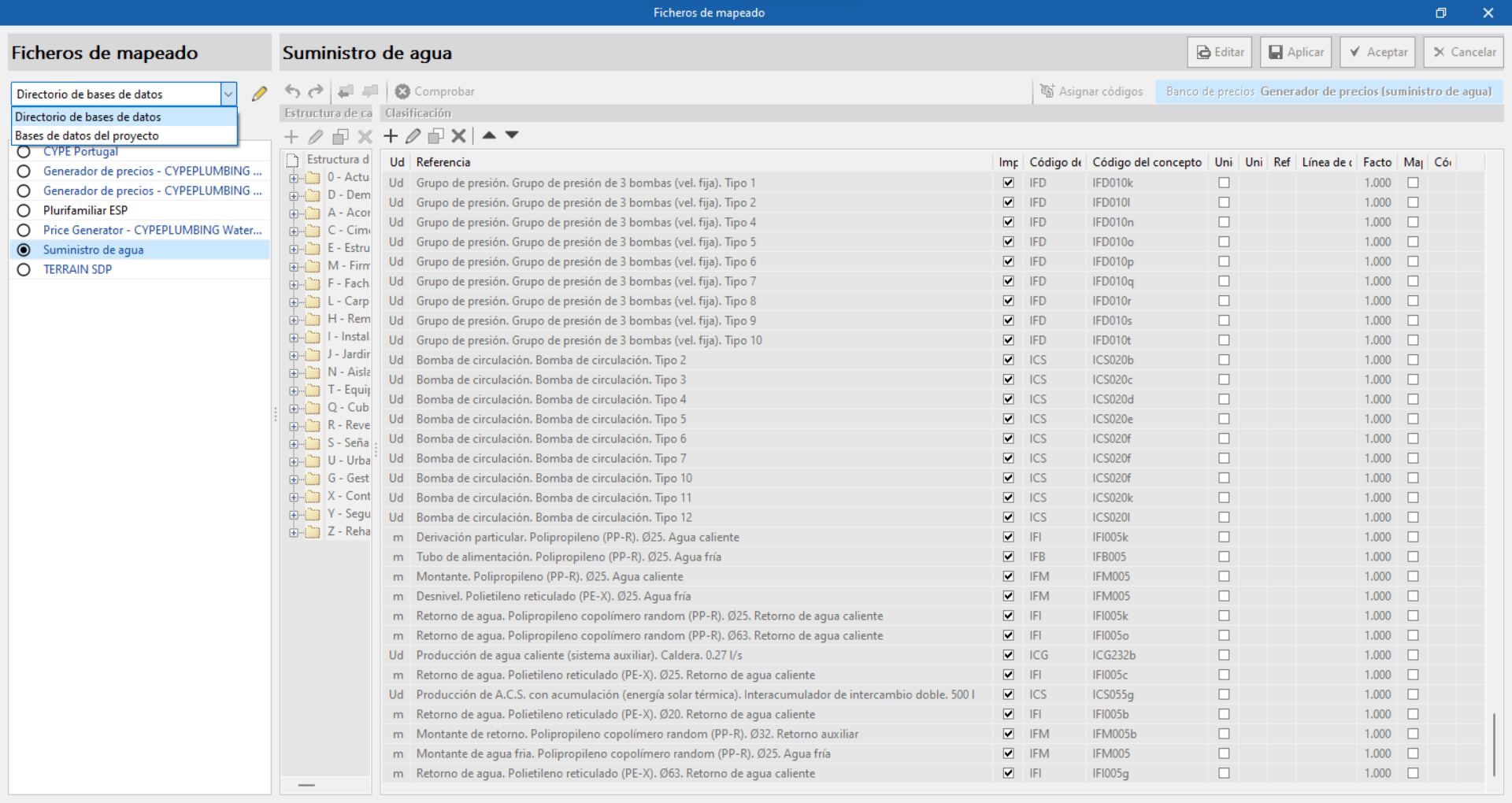
Task: Expand the 'D - Dem' tree folder
Action: [294, 195]
